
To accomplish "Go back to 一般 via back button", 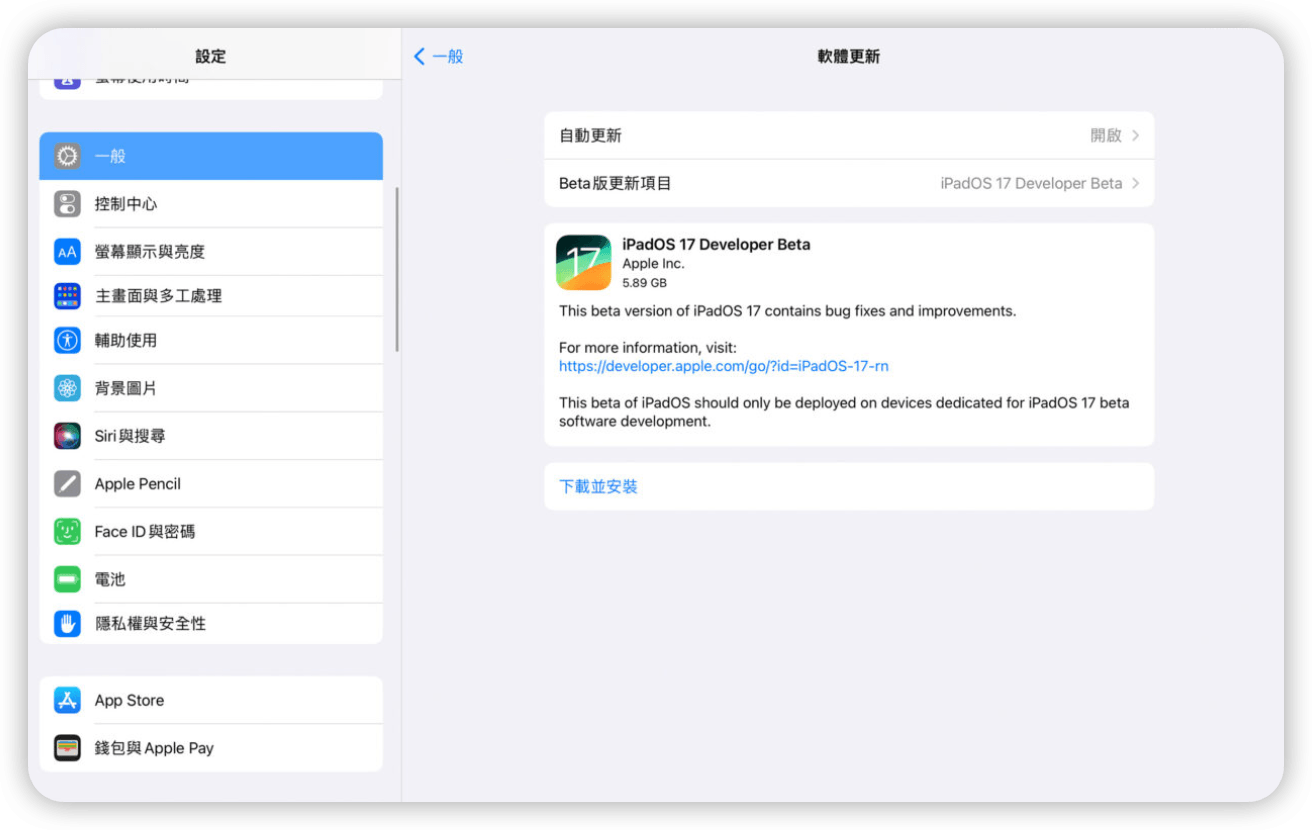I will click(x=439, y=57).
